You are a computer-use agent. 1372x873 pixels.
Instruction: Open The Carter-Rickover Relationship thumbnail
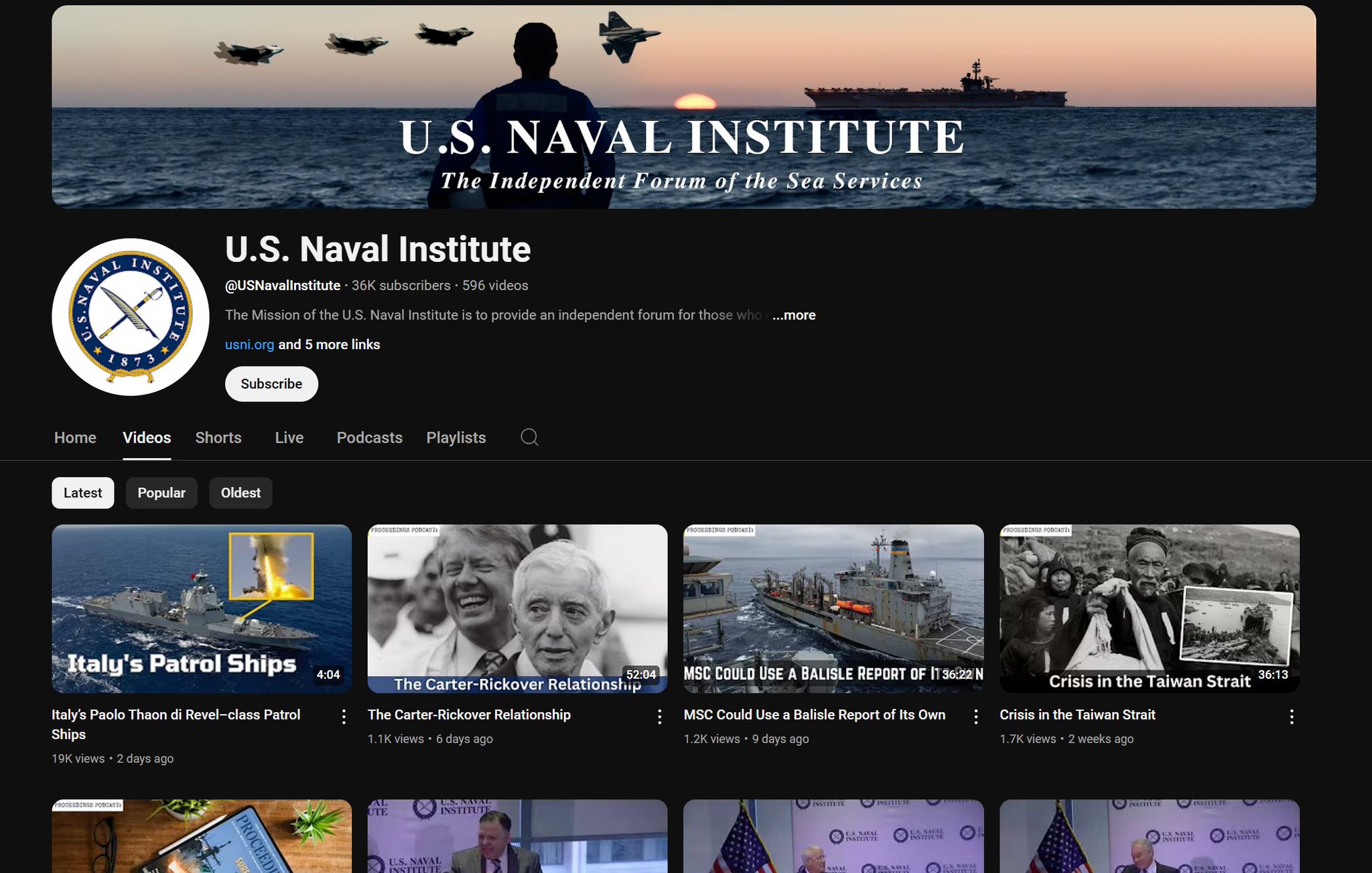pos(517,608)
